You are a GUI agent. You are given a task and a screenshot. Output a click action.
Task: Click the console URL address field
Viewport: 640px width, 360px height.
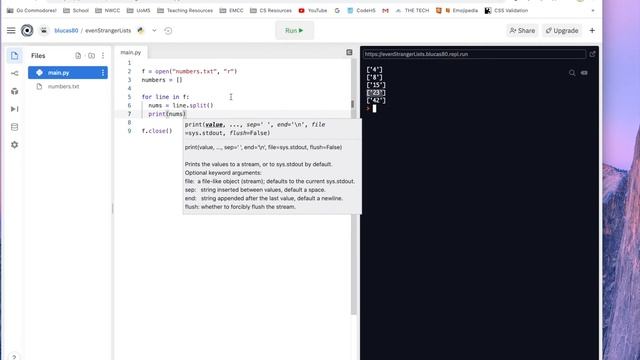point(474,54)
